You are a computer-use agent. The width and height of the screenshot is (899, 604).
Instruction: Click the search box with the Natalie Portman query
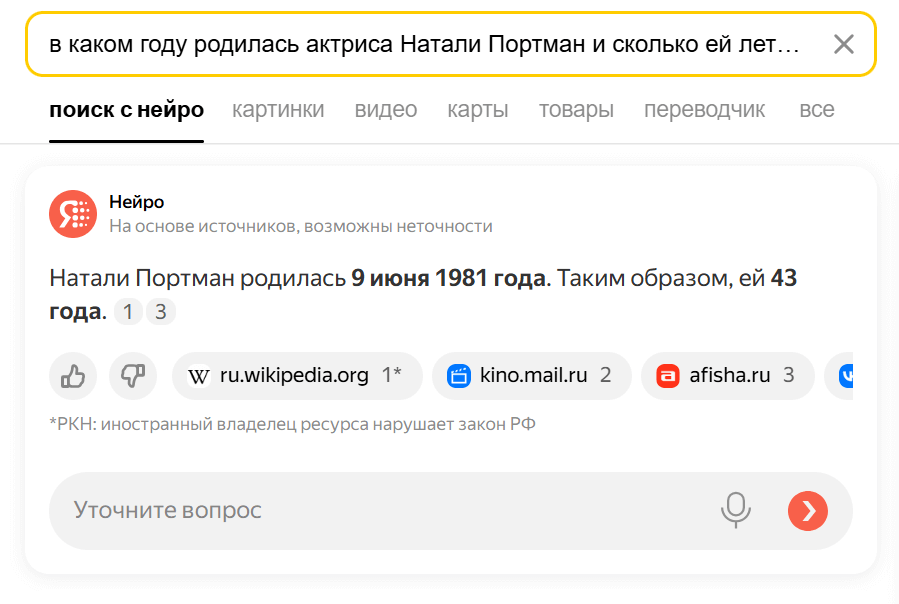click(425, 45)
